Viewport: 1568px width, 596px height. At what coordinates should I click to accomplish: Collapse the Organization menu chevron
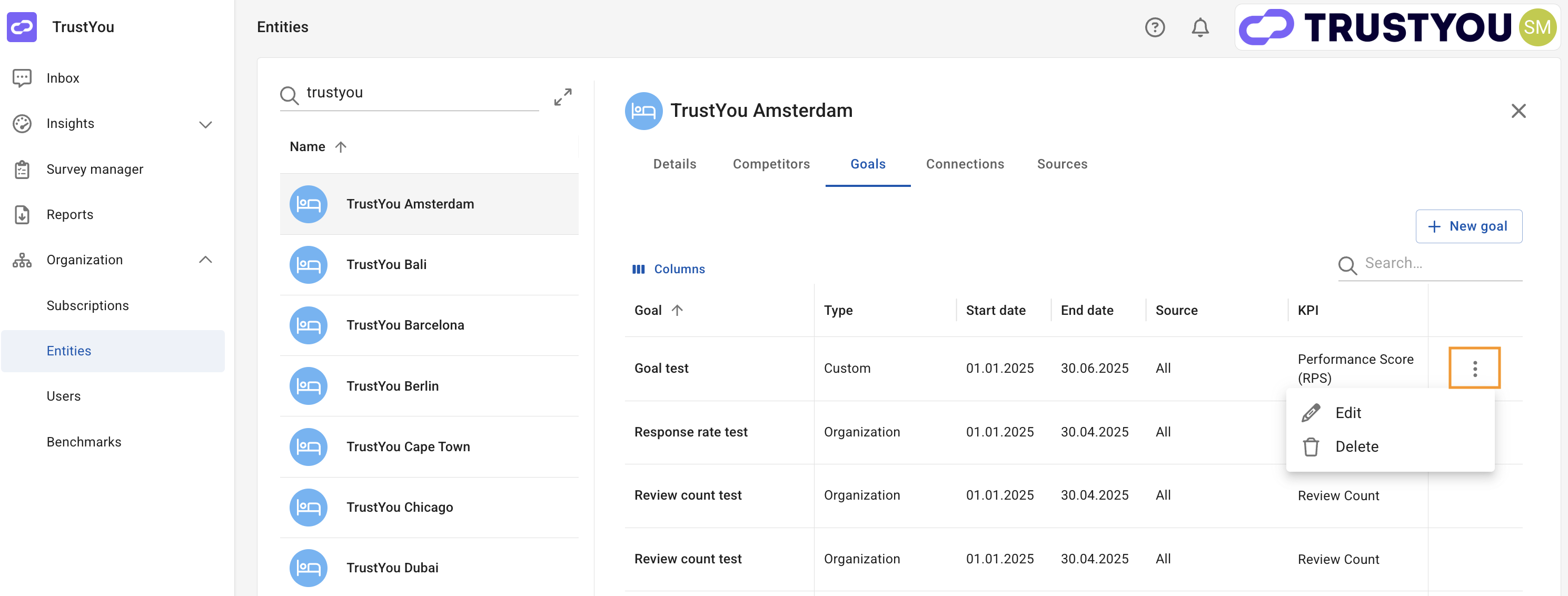206,260
